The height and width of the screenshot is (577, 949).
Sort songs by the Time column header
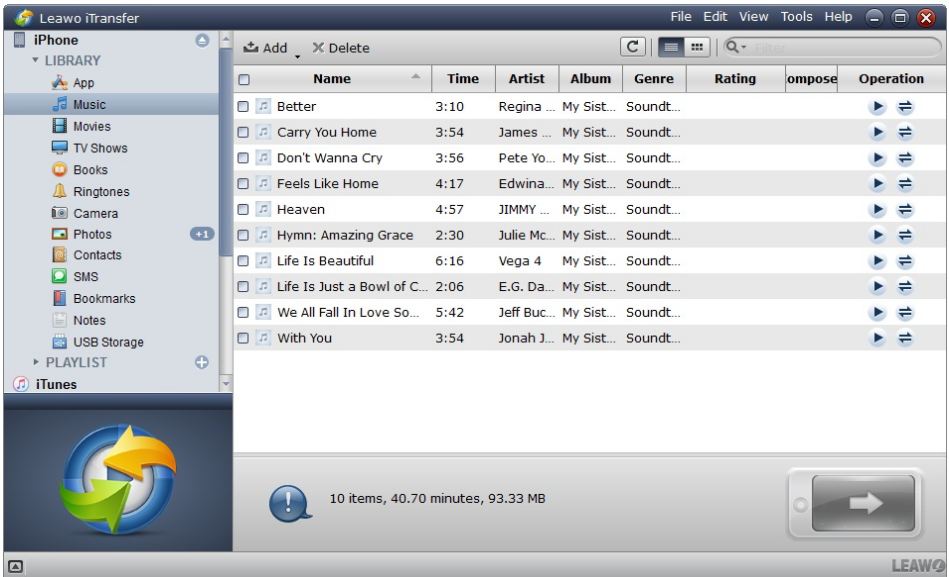point(462,79)
